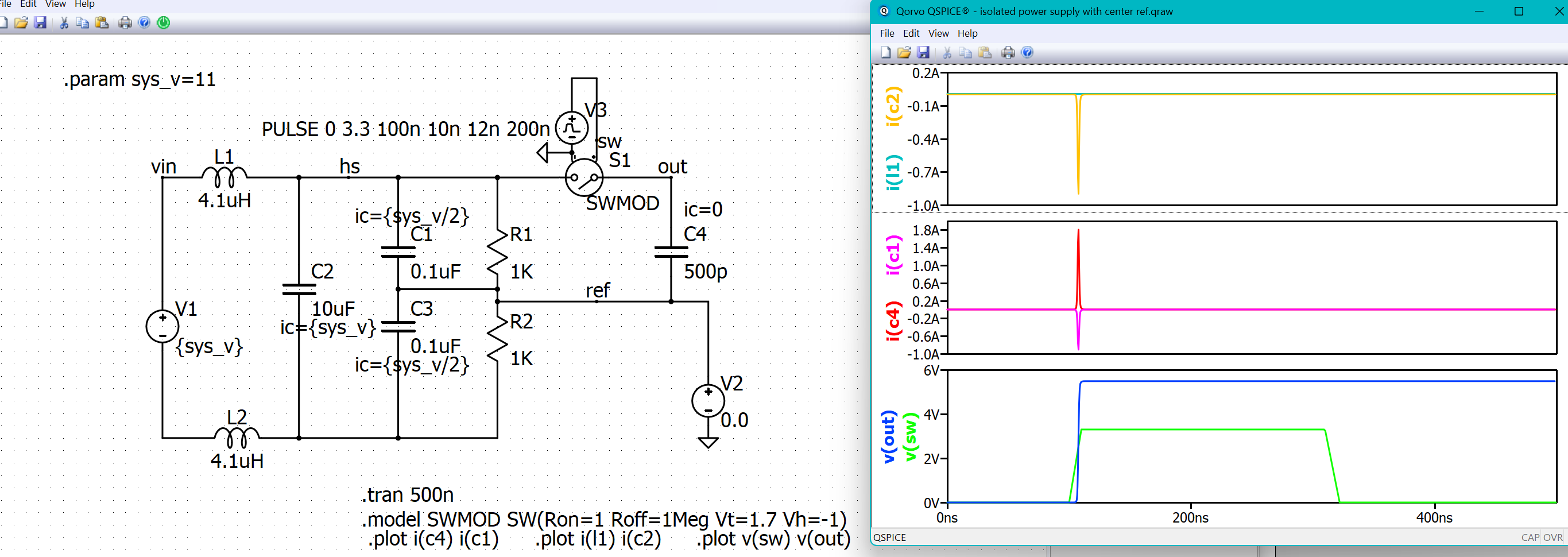
Task: Click the green Run simulation button
Action: tap(164, 22)
